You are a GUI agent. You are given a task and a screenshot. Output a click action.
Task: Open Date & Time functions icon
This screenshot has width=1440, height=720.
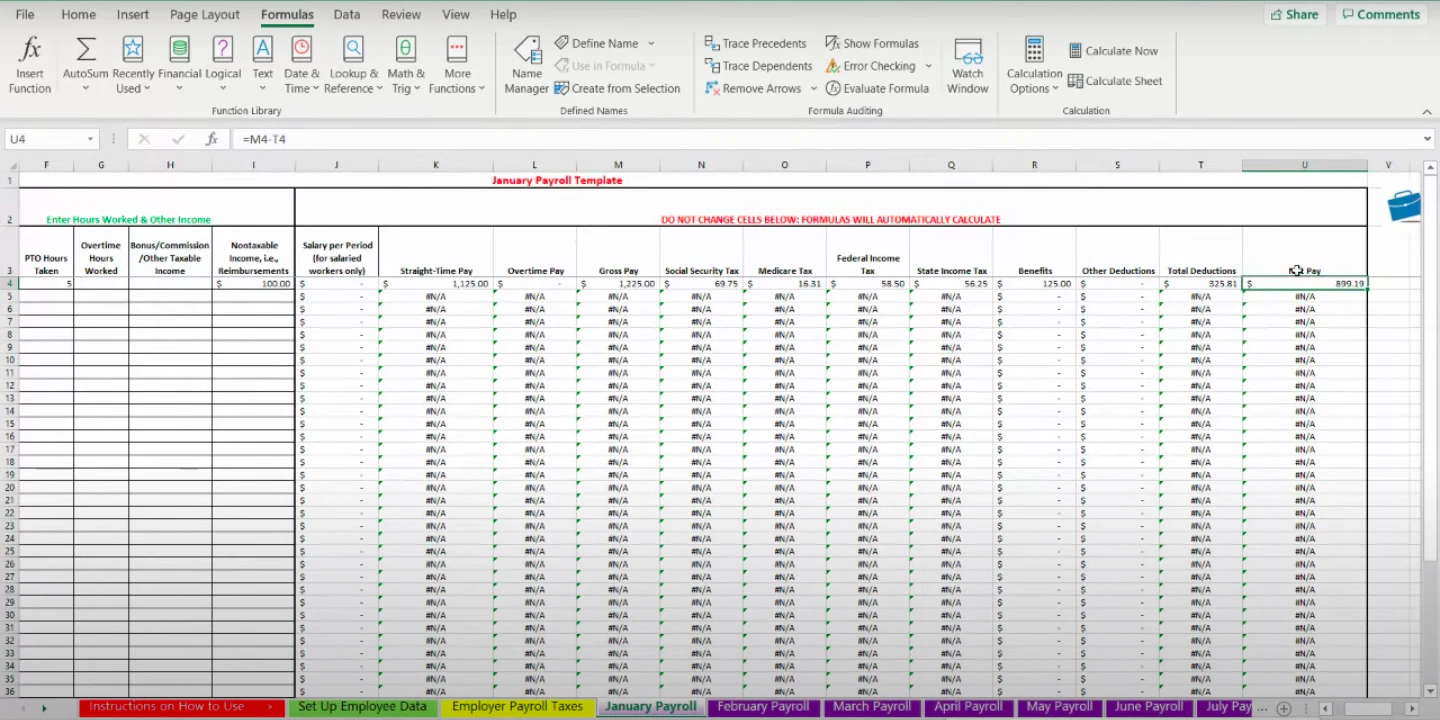pos(301,49)
